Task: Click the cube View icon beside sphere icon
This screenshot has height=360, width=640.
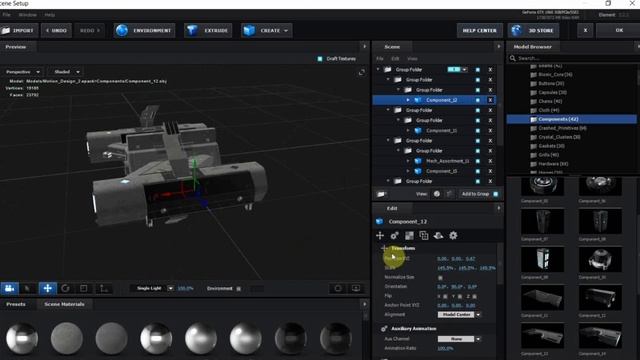Action: click(449, 194)
